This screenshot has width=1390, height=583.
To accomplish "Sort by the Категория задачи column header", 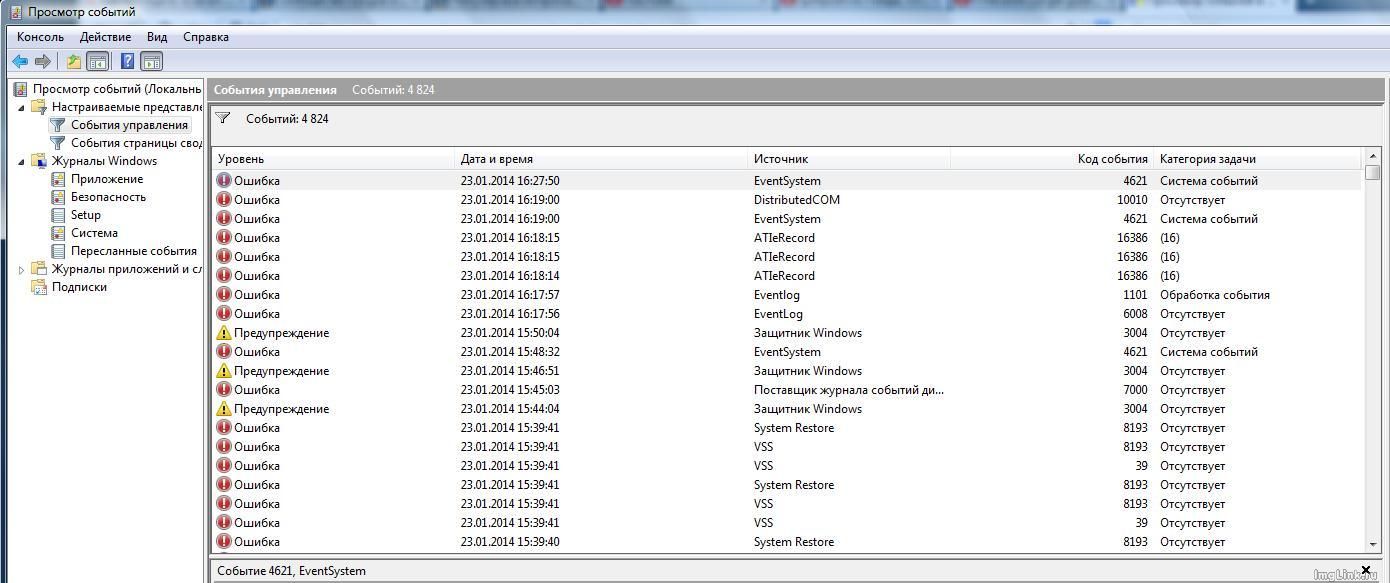I will 1258,159.
